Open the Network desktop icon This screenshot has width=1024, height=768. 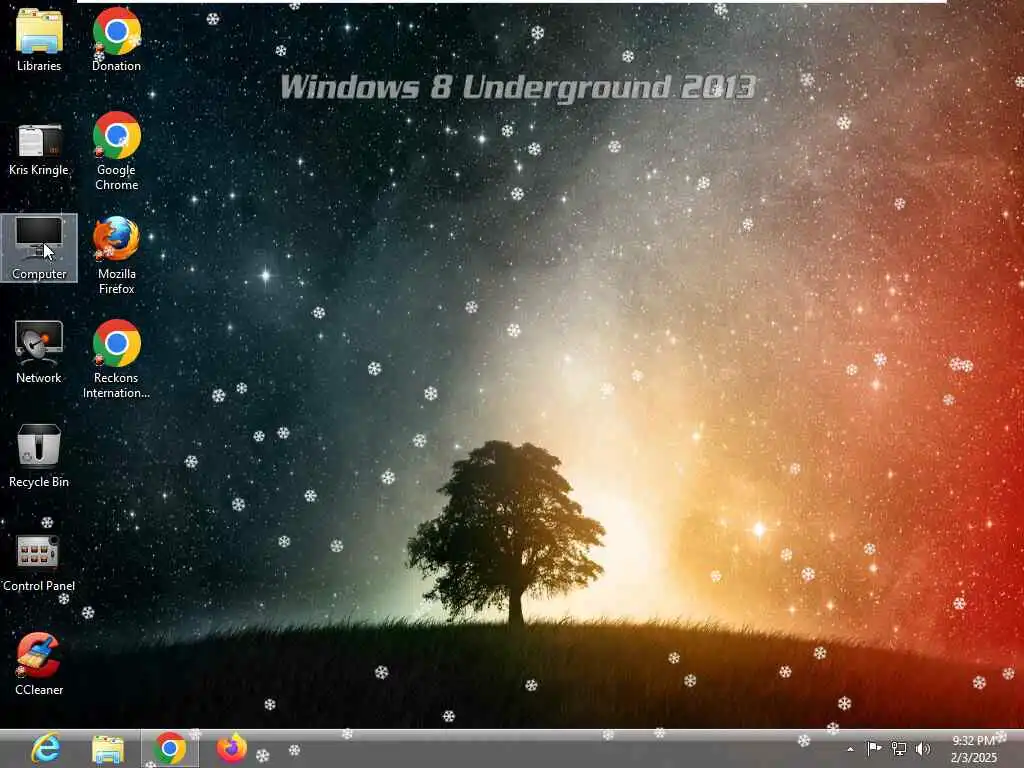[x=39, y=351]
